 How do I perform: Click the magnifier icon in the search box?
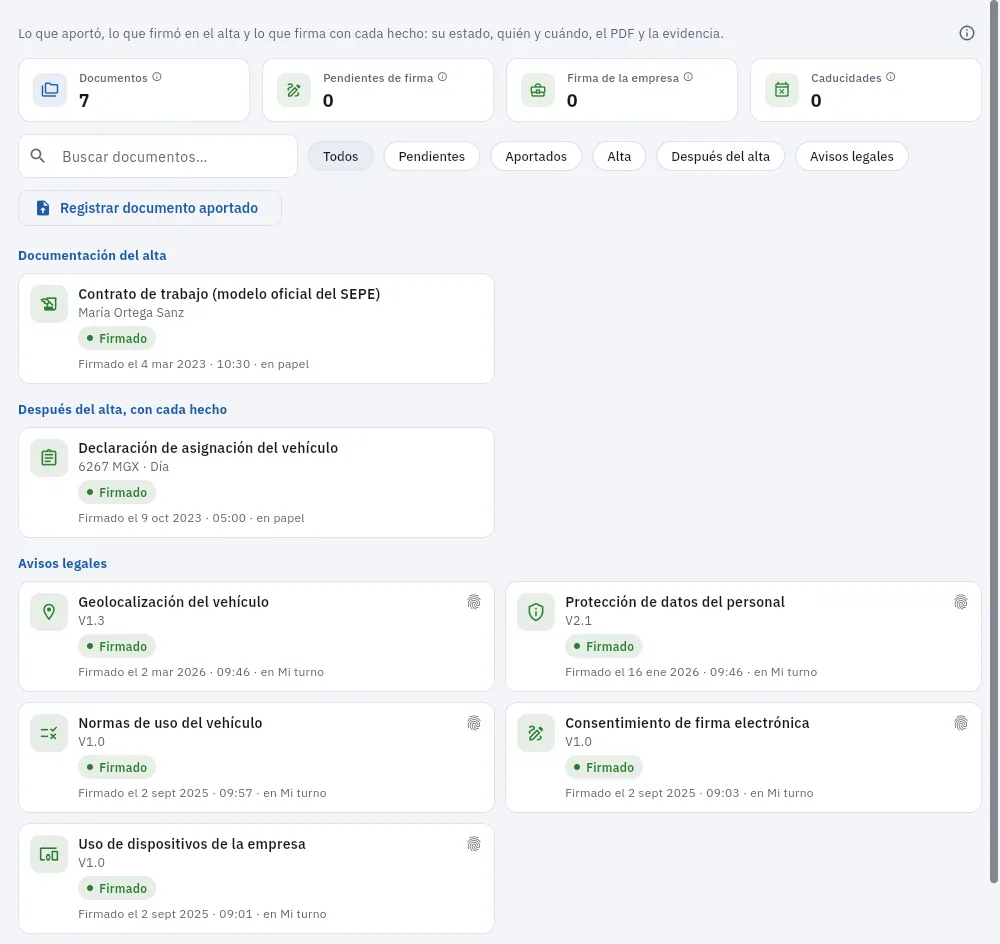click(38, 156)
